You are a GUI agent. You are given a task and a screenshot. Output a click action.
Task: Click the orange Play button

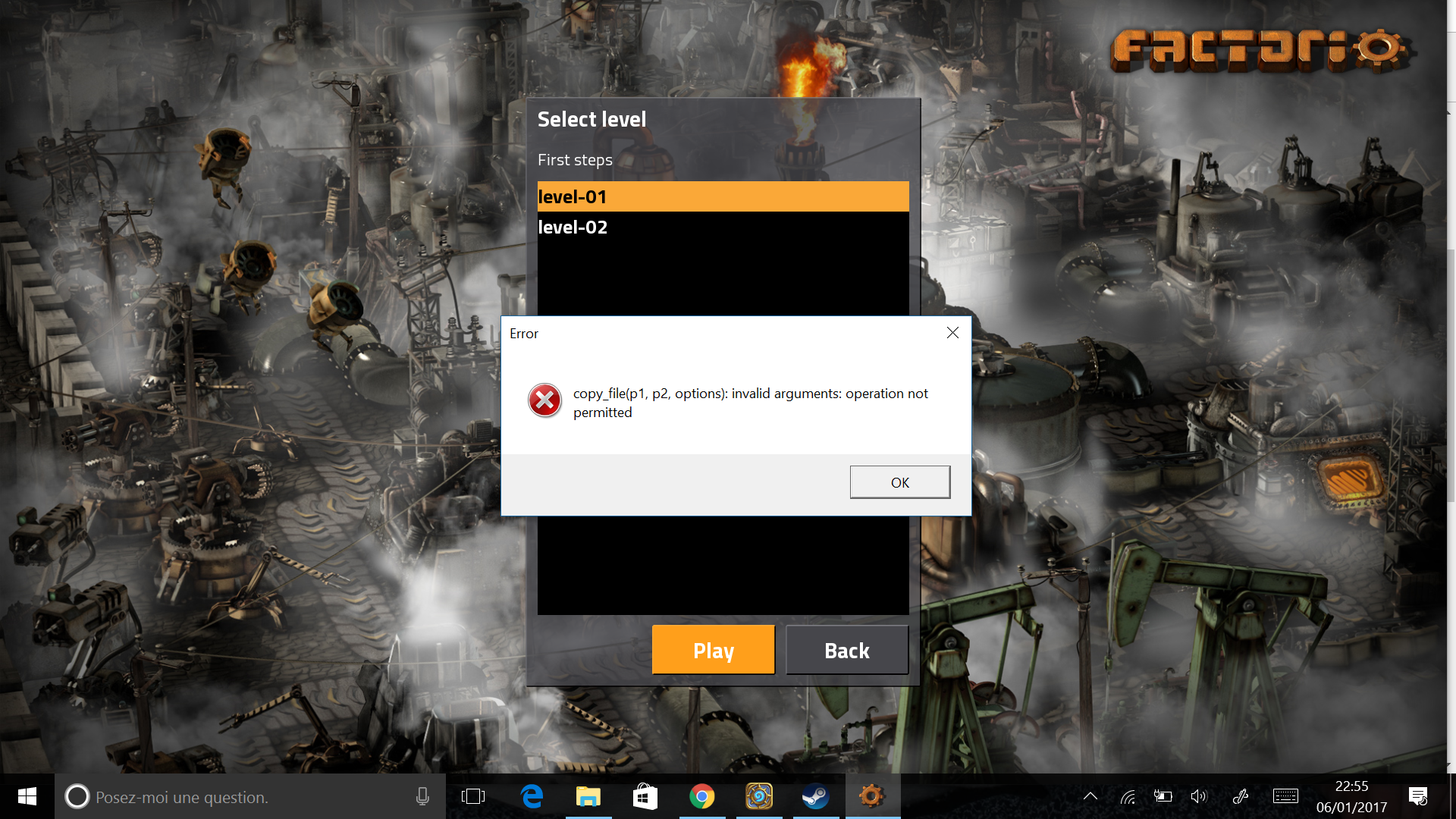click(713, 650)
